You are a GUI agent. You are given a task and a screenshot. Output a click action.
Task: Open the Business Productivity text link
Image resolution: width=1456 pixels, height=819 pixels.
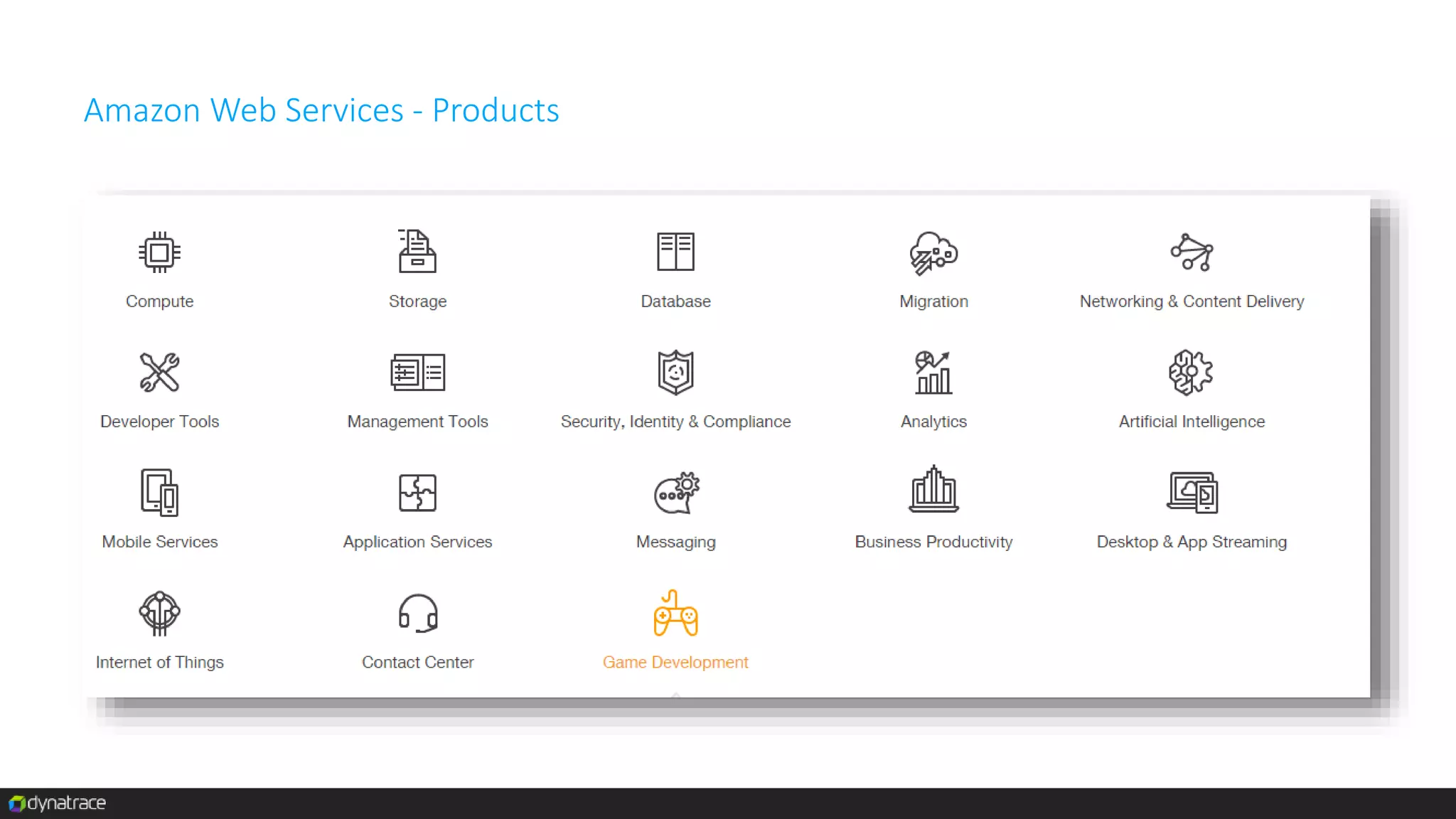[933, 542]
